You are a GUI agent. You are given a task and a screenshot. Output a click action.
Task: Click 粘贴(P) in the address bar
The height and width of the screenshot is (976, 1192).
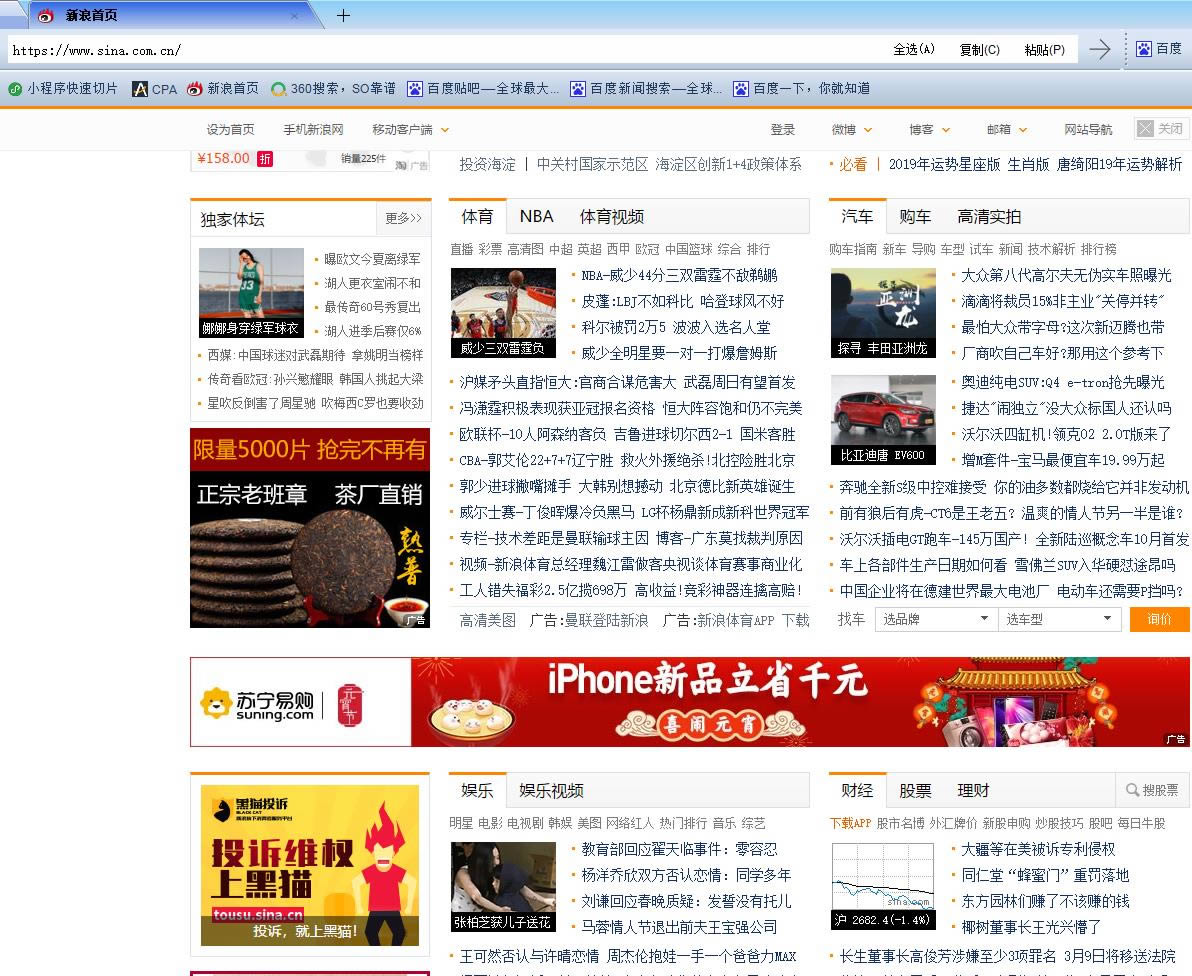[x=1045, y=50]
